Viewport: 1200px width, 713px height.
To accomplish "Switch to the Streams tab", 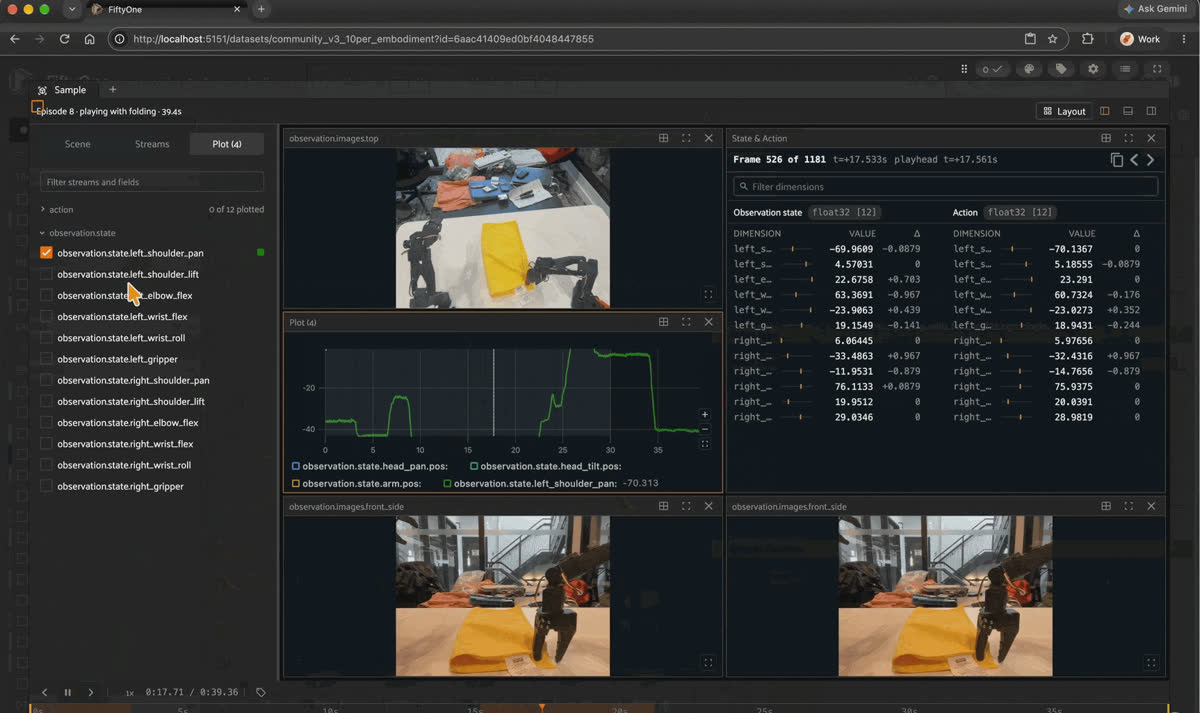I will [152, 144].
